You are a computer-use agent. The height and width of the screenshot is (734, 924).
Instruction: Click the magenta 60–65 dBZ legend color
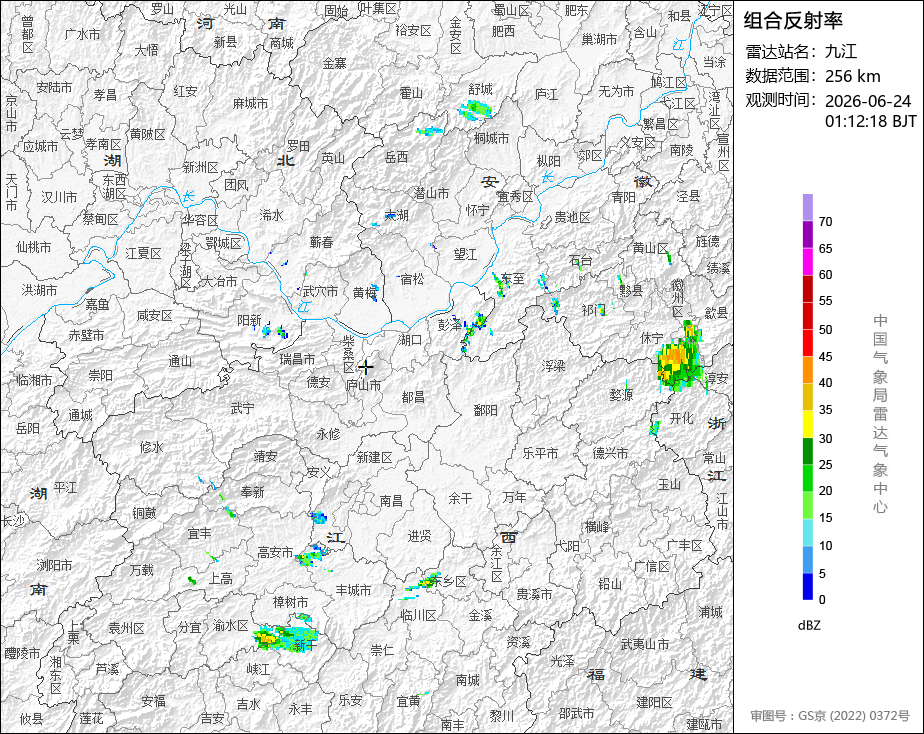click(807, 262)
